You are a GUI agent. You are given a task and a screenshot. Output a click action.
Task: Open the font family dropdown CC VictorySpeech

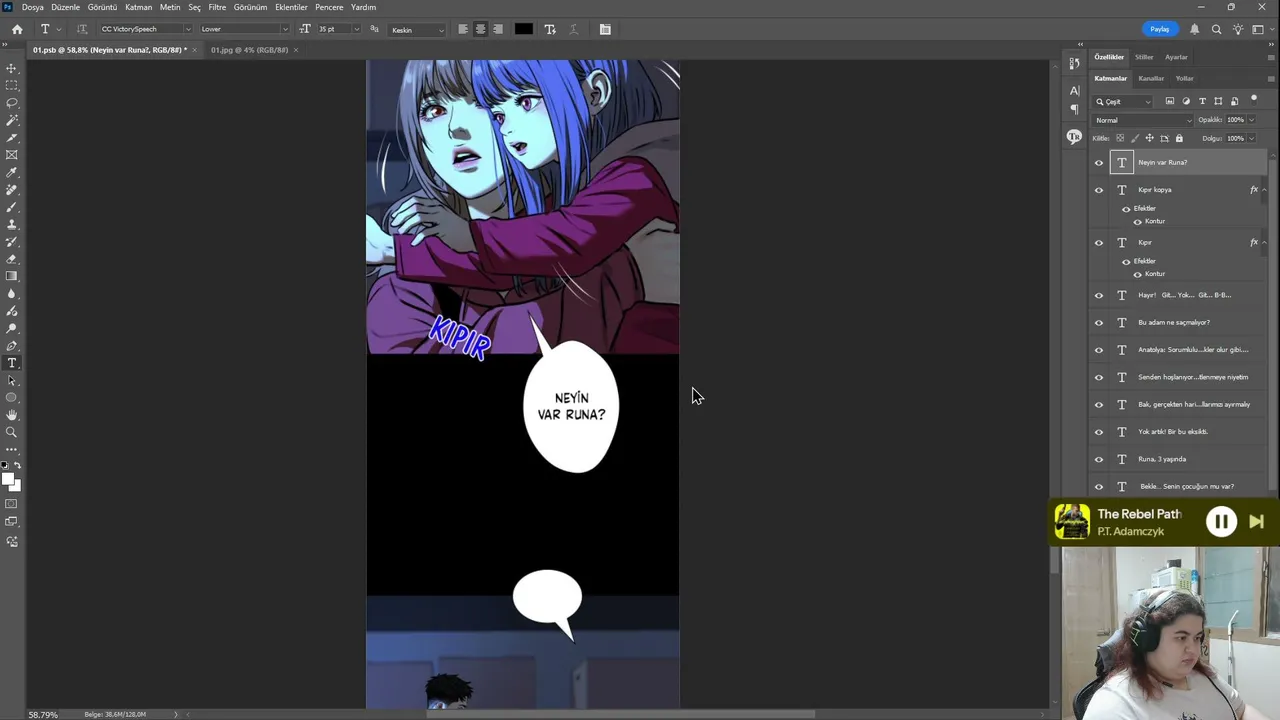pyautogui.click(x=146, y=29)
